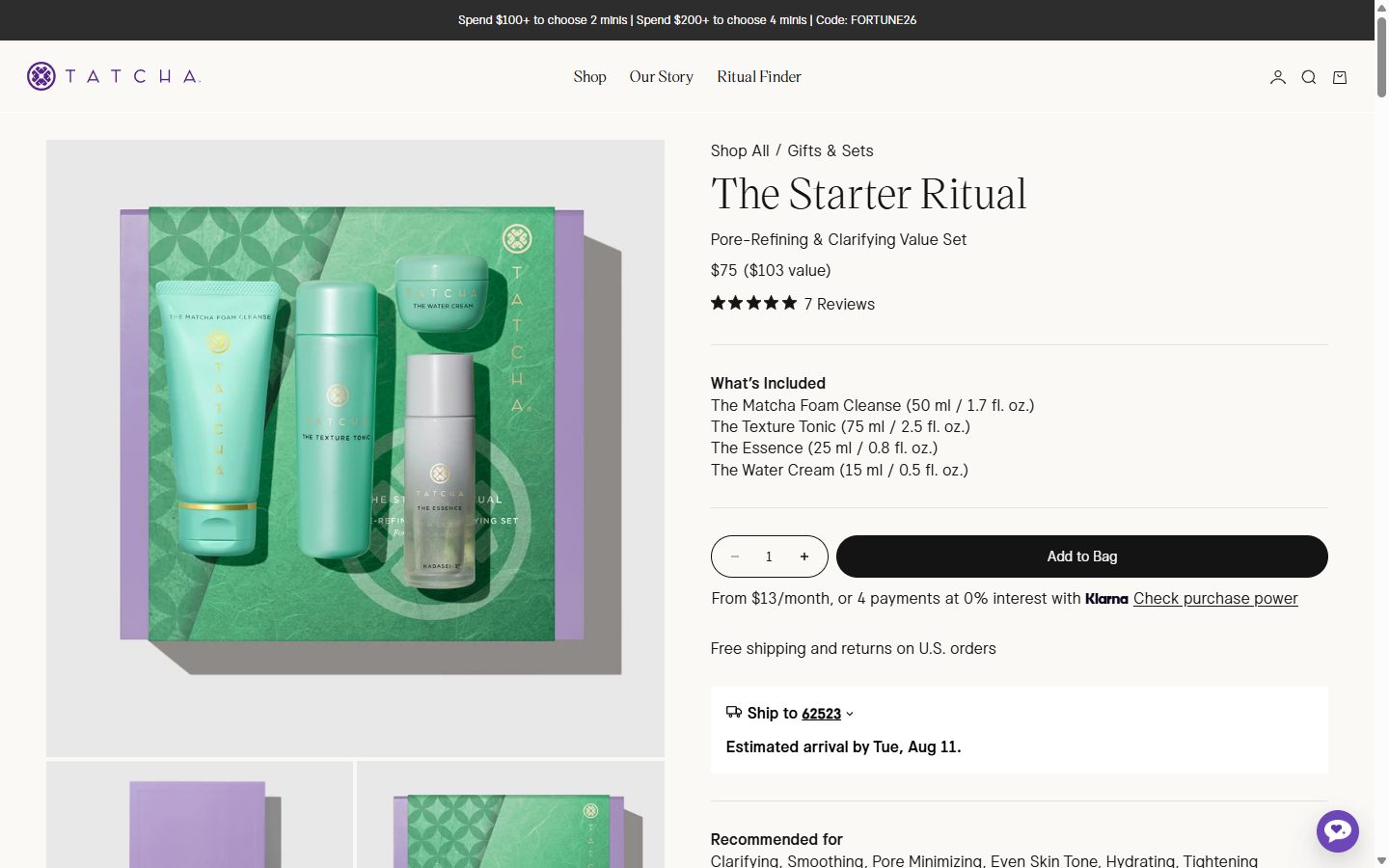The height and width of the screenshot is (868, 1389).
Task: Click Free shipping and returns text
Action: (853, 648)
